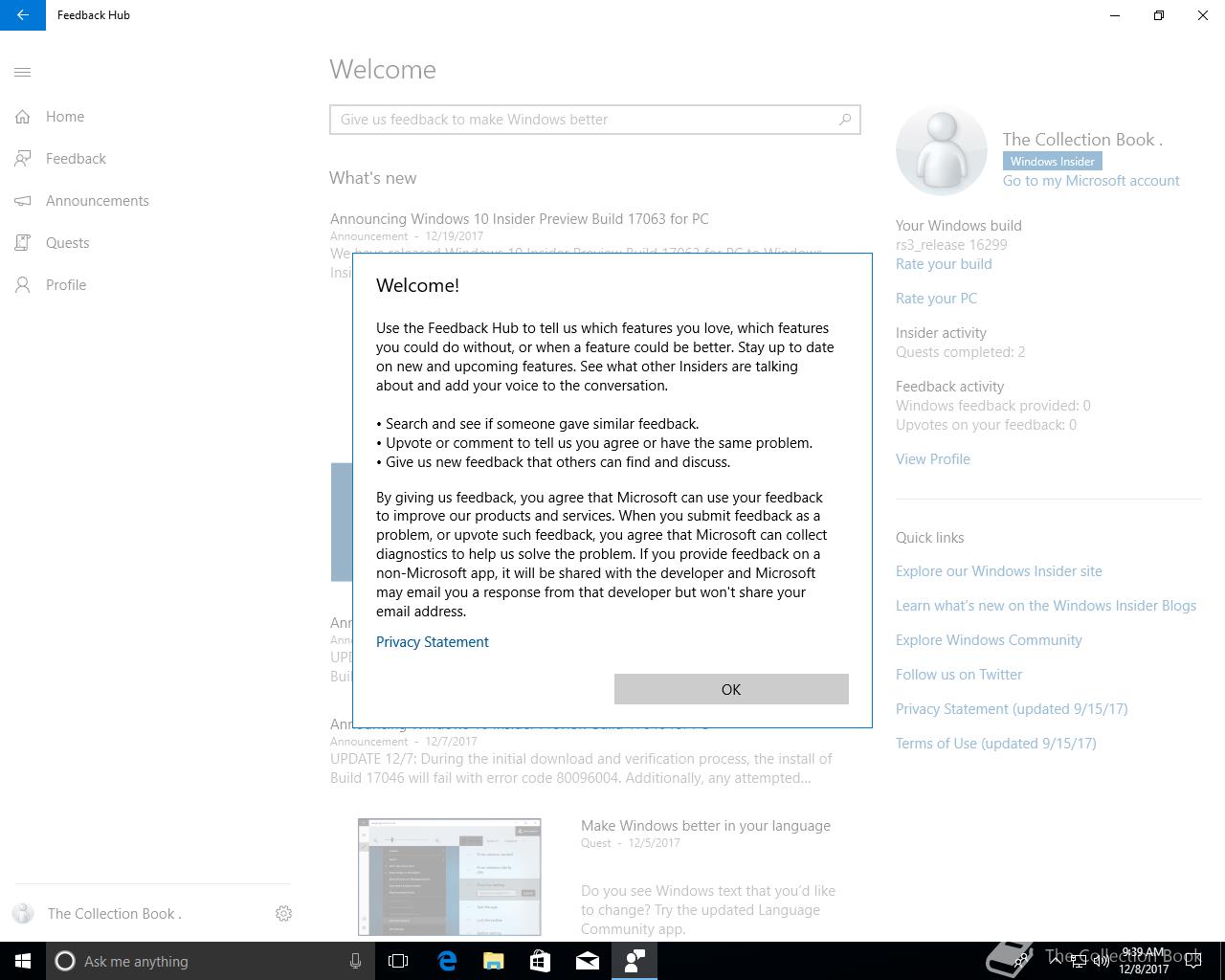Click the Profile person icon
The image size is (1225, 980).
[x=23, y=285]
